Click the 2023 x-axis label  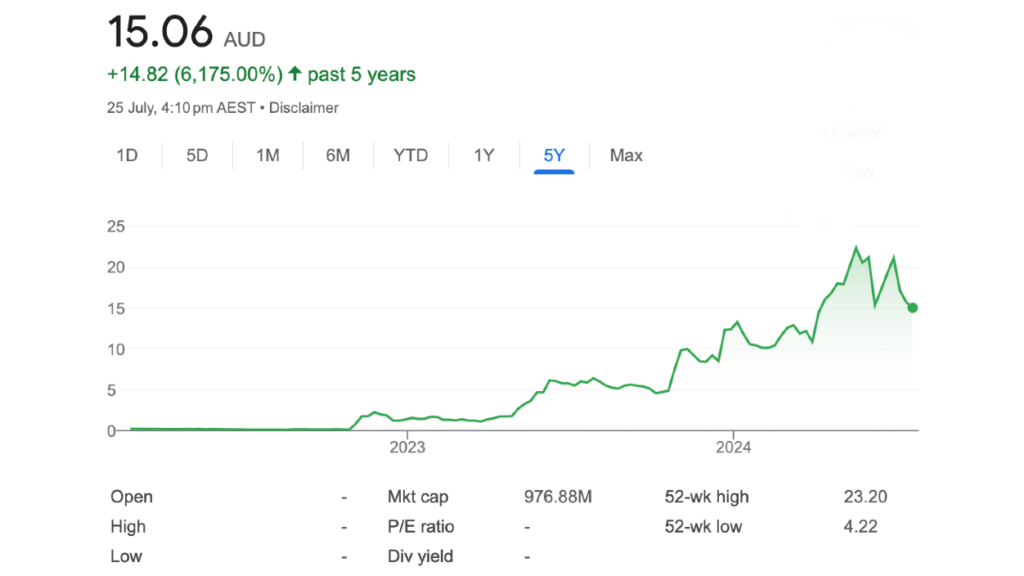click(407, 447)
